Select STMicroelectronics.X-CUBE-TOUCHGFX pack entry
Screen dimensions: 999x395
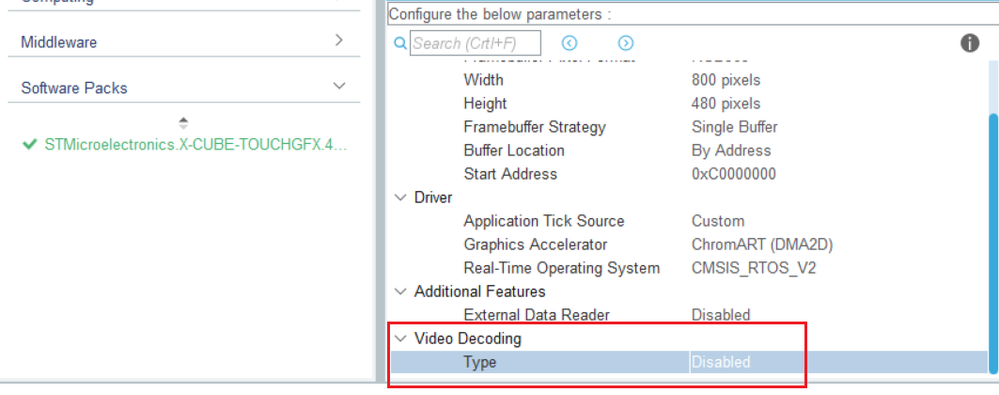[196, 145]
